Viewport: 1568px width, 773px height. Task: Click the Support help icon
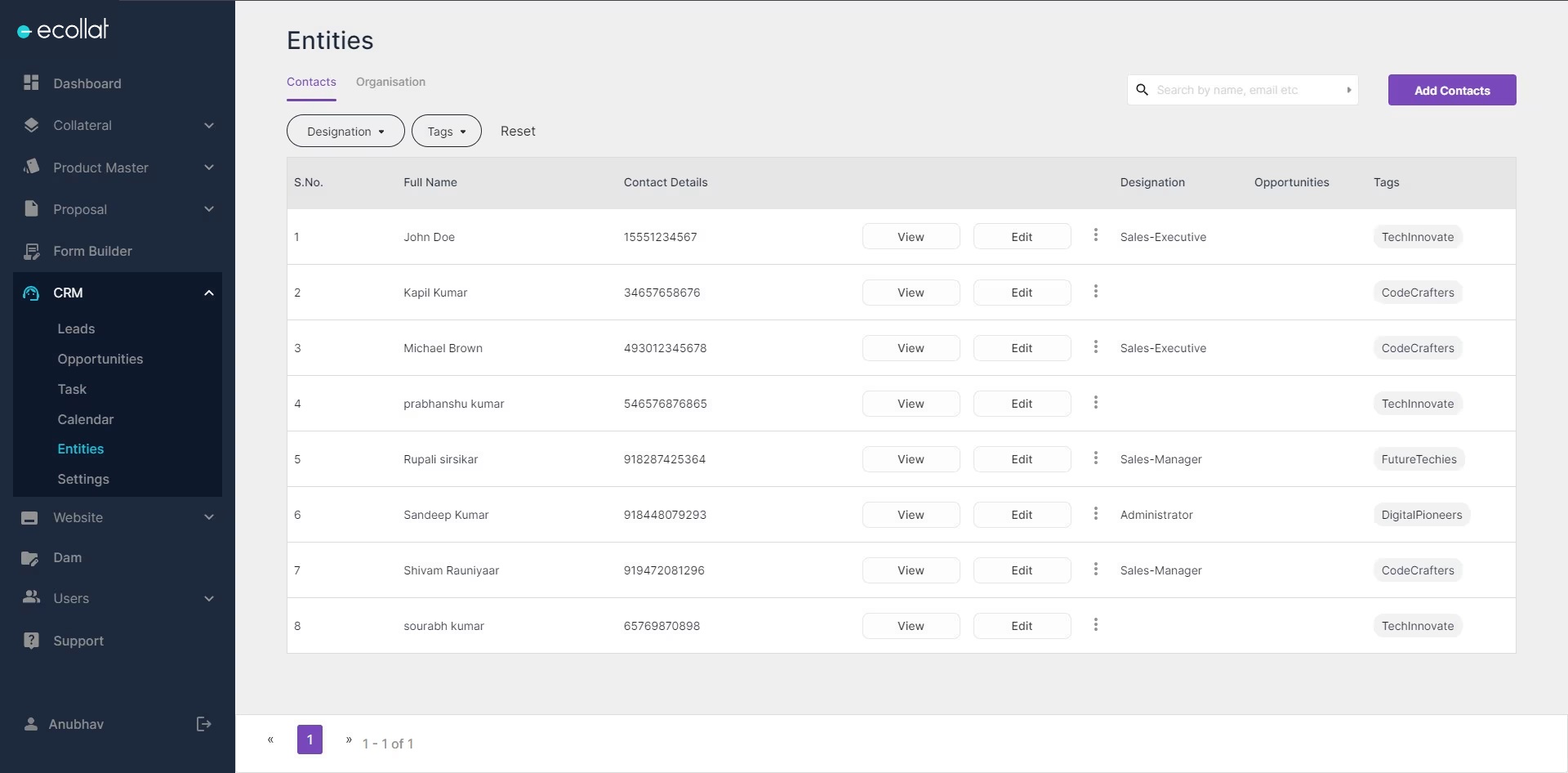31,641
